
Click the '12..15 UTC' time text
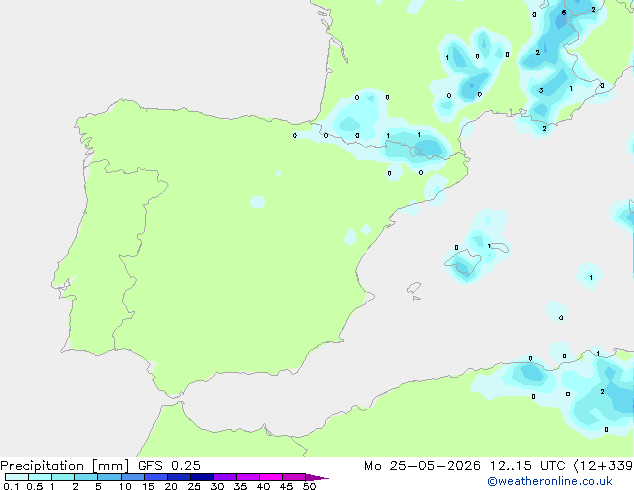coord(527,466)
